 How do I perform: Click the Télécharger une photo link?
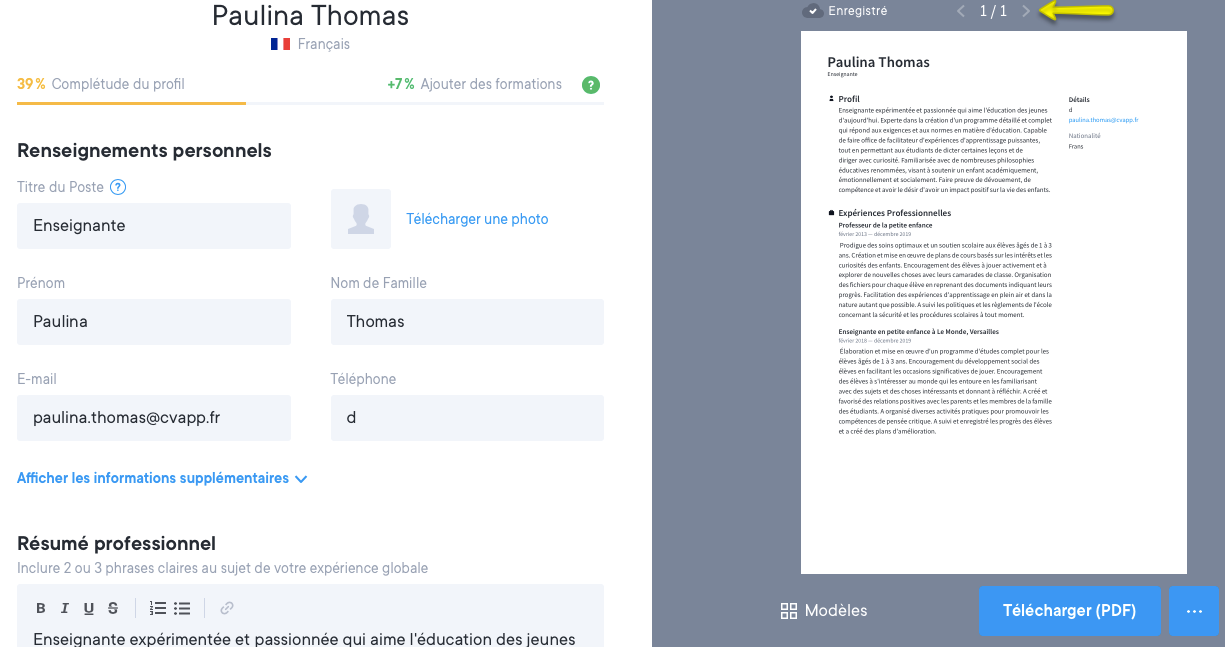coord(477,219)
